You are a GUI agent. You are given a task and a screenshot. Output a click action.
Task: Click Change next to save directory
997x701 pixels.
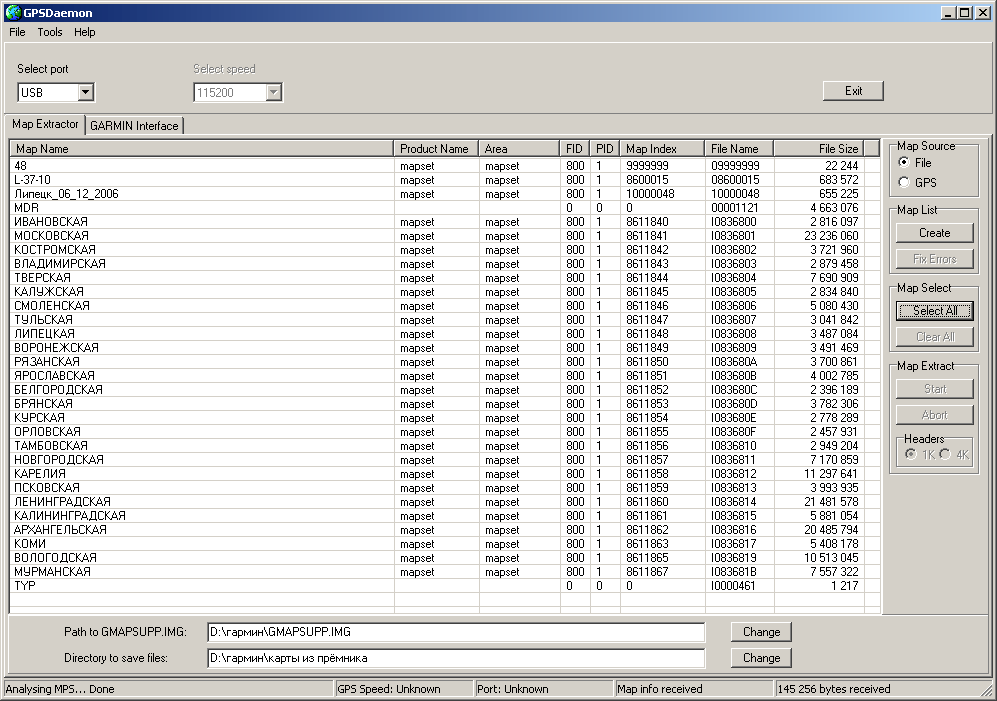click(761, 658)
